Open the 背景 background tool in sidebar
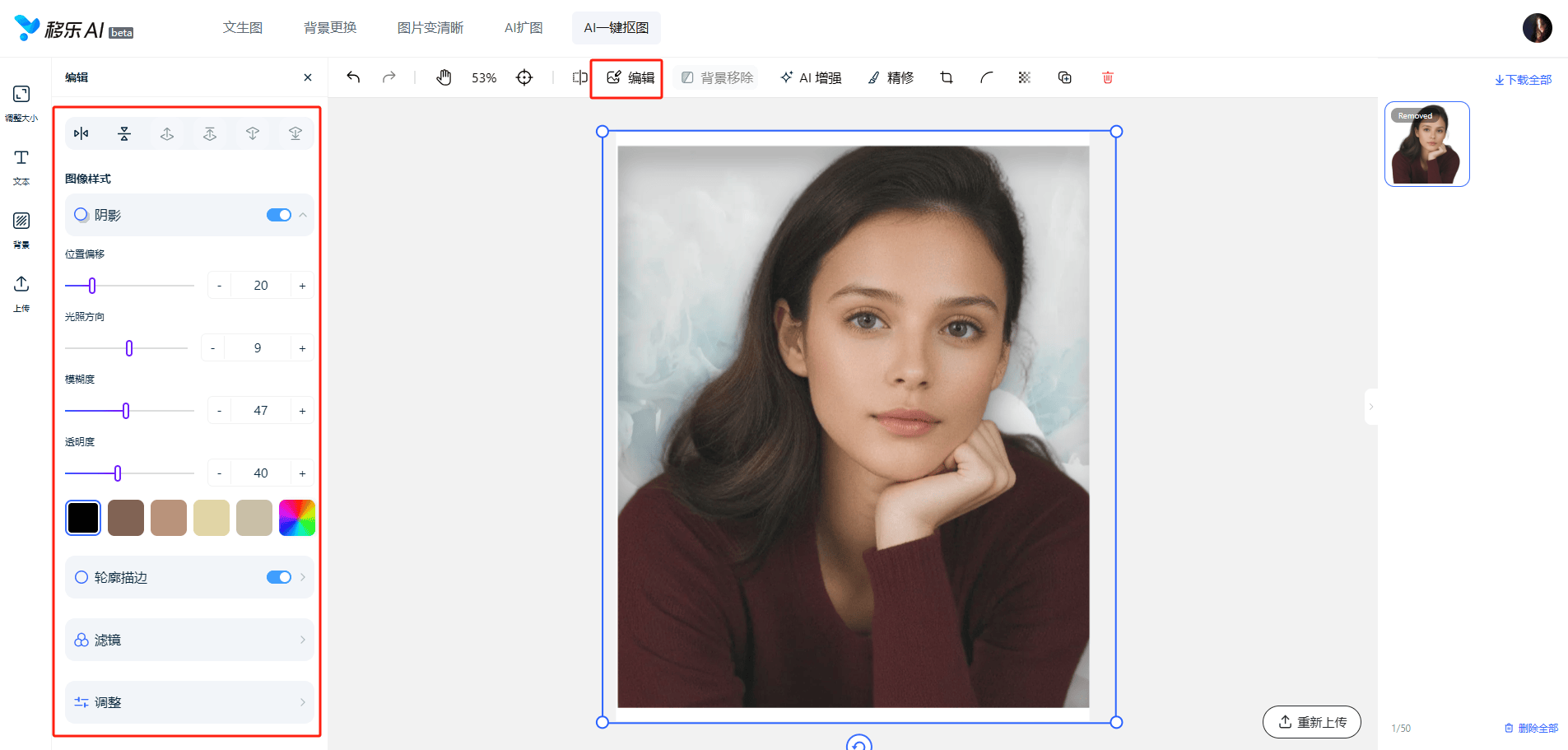1568x750 pixels. point(21,231)
